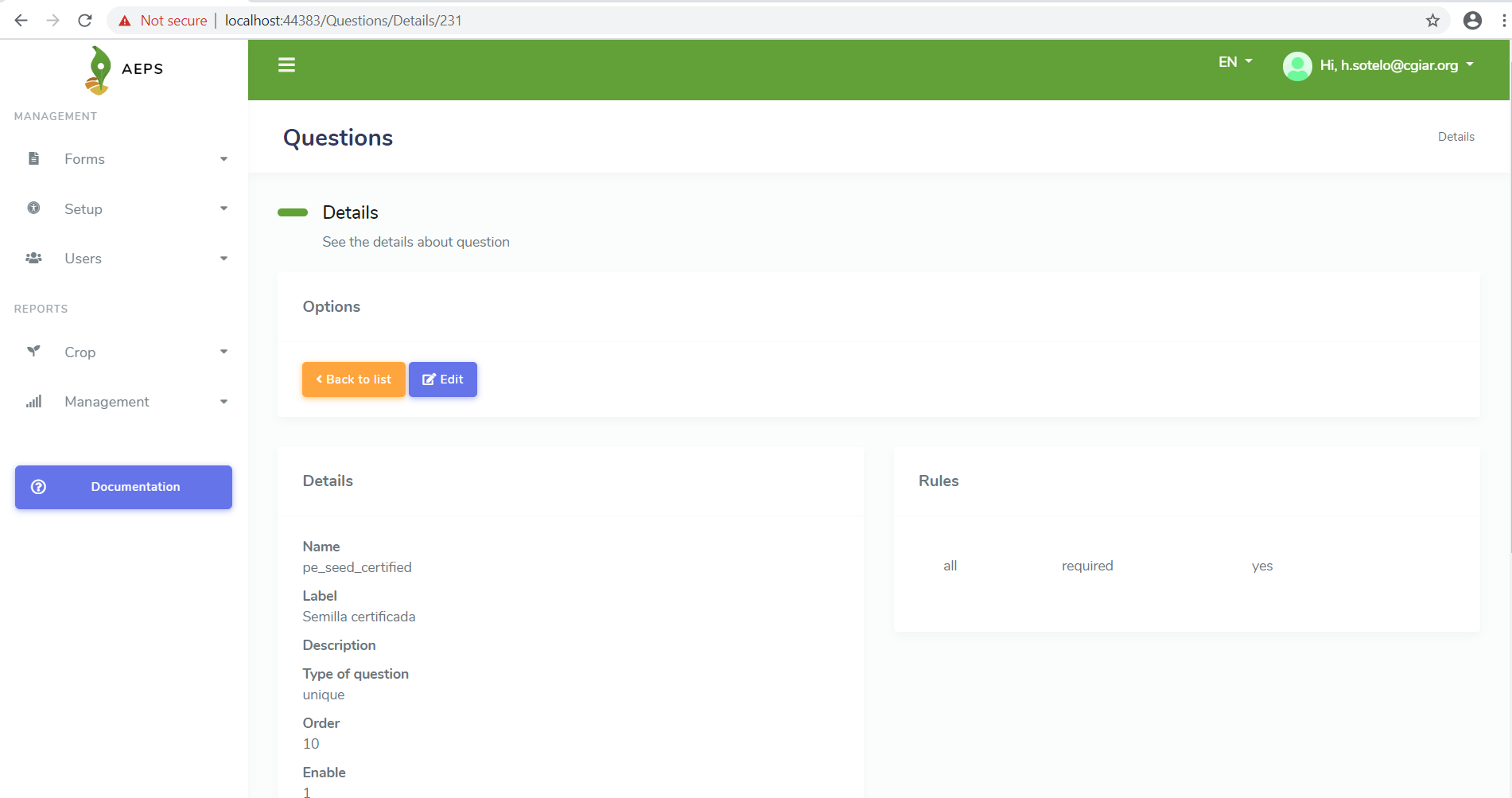This screenshot has height=798, width=1512.
Task: Click the Documentation question mark icon
Action: [x=38, y=486]
